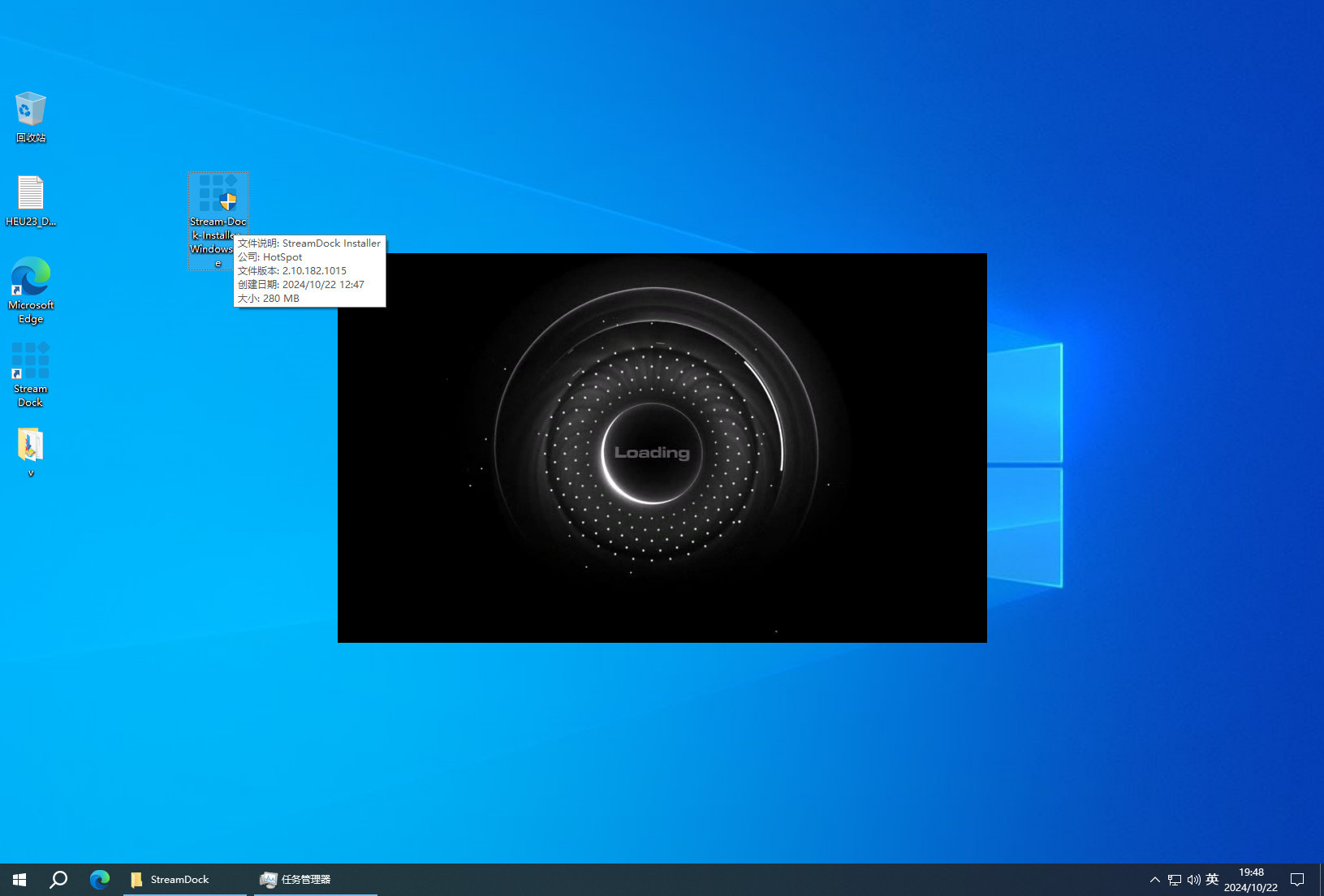The height and width of the screenshot is (896, 1324).
Task: Select the HEU23_D... text file icon
Action: [31, 200]
